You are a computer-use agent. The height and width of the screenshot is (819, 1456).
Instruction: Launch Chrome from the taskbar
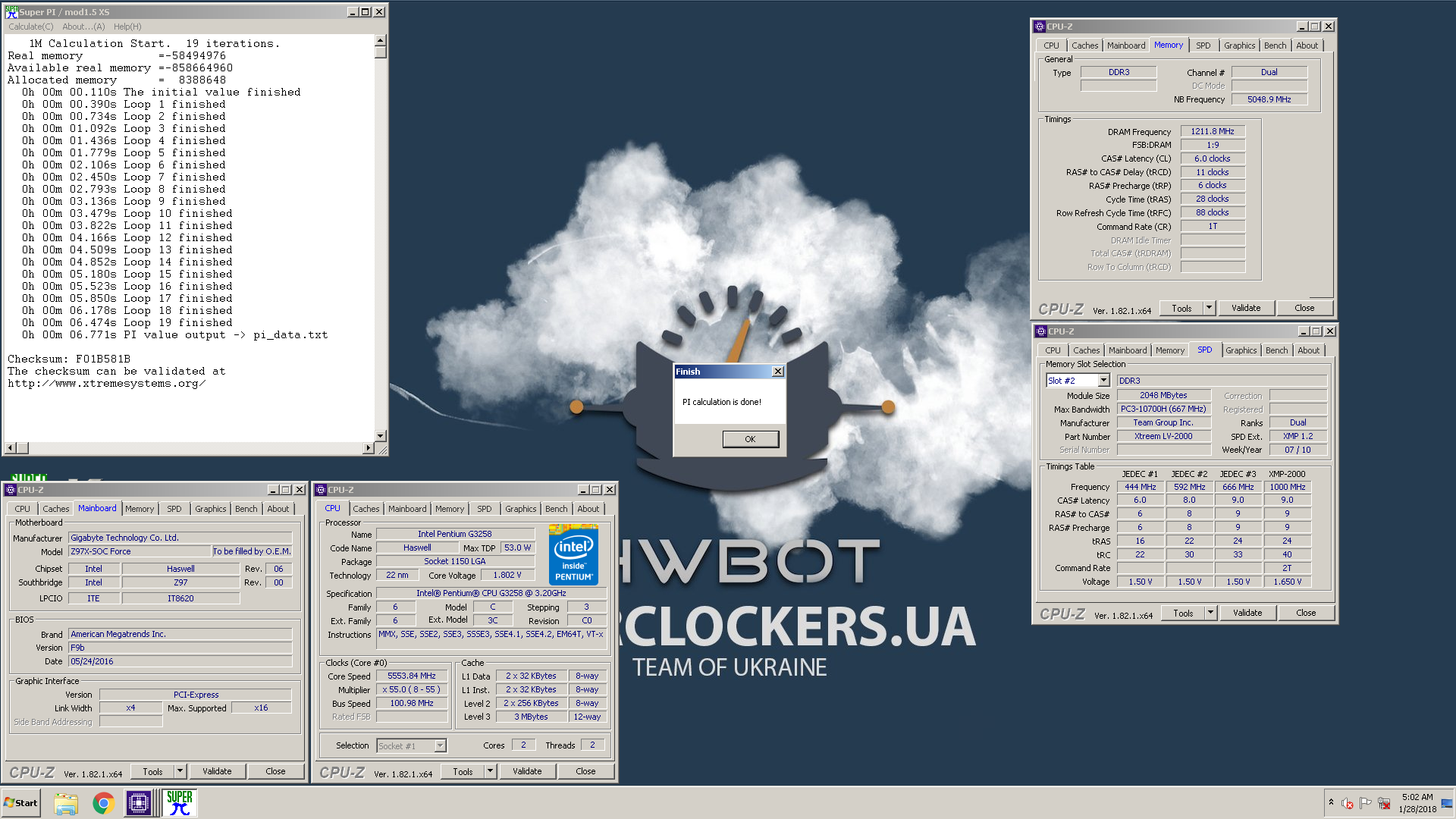coord(103,803)
